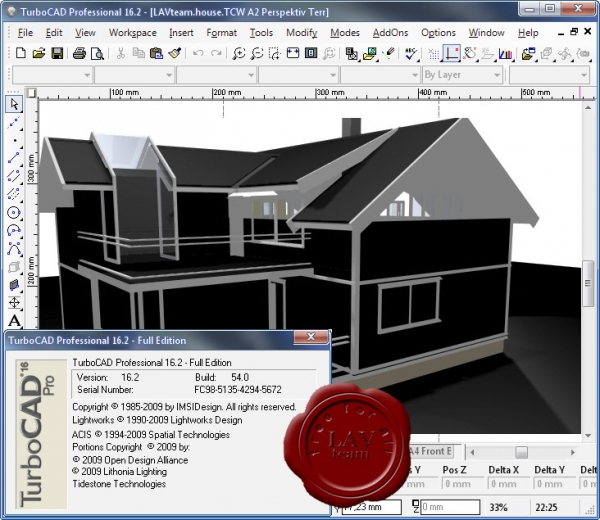This screenshot has width=600, height=520.
Task: Zoom in with magnifier plus
Action: [x=239, y=53]
